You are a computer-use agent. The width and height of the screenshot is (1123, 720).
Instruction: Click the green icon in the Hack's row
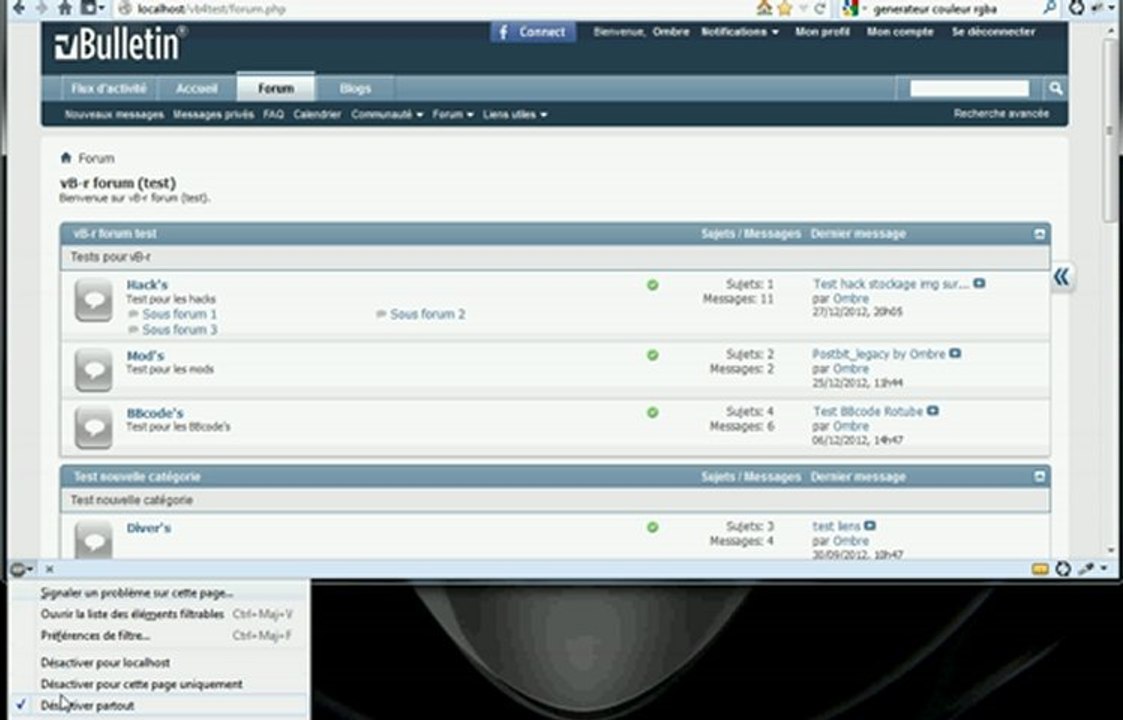coord(652,285)
